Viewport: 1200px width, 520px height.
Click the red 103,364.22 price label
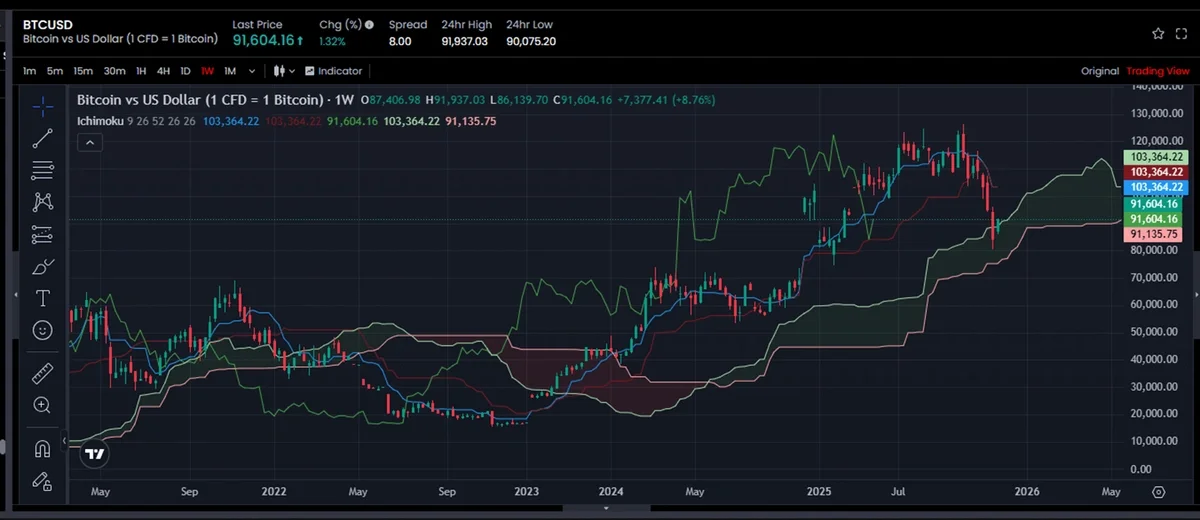click(1155, 172)
